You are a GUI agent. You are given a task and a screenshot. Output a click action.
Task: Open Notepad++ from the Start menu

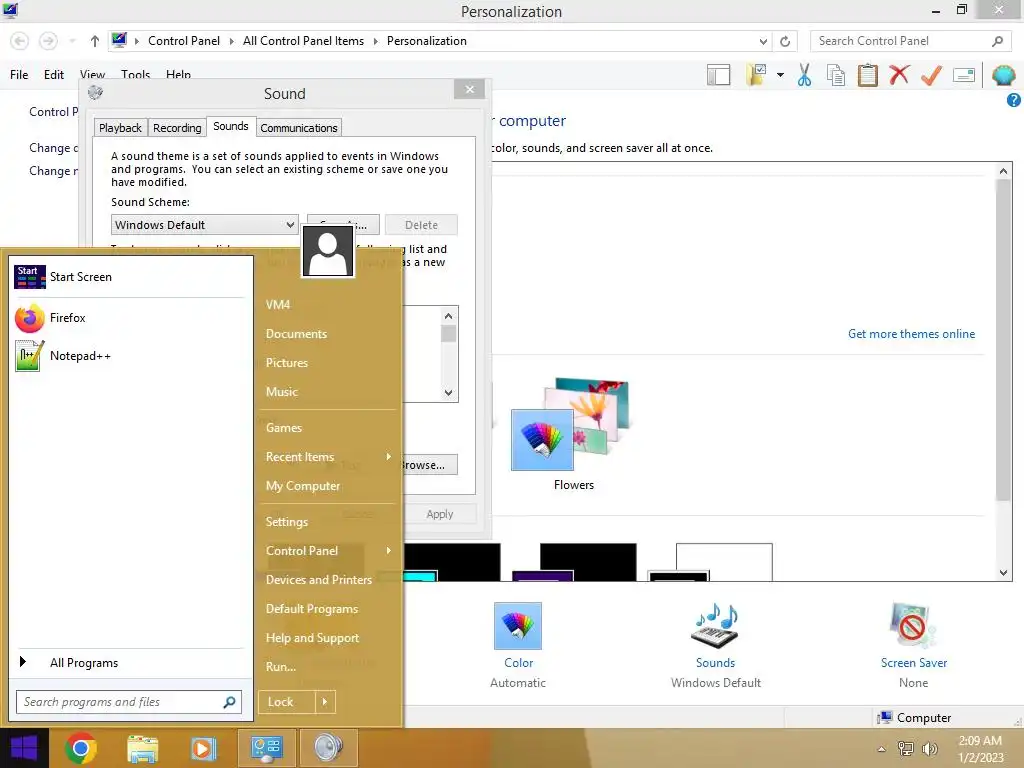63,356
